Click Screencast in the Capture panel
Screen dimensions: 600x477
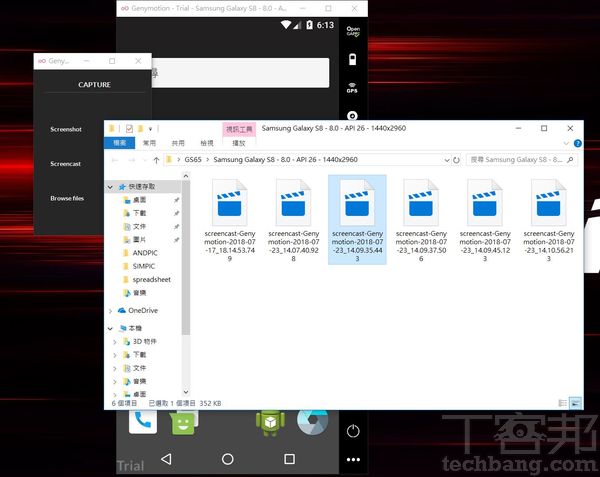[66, 164]
